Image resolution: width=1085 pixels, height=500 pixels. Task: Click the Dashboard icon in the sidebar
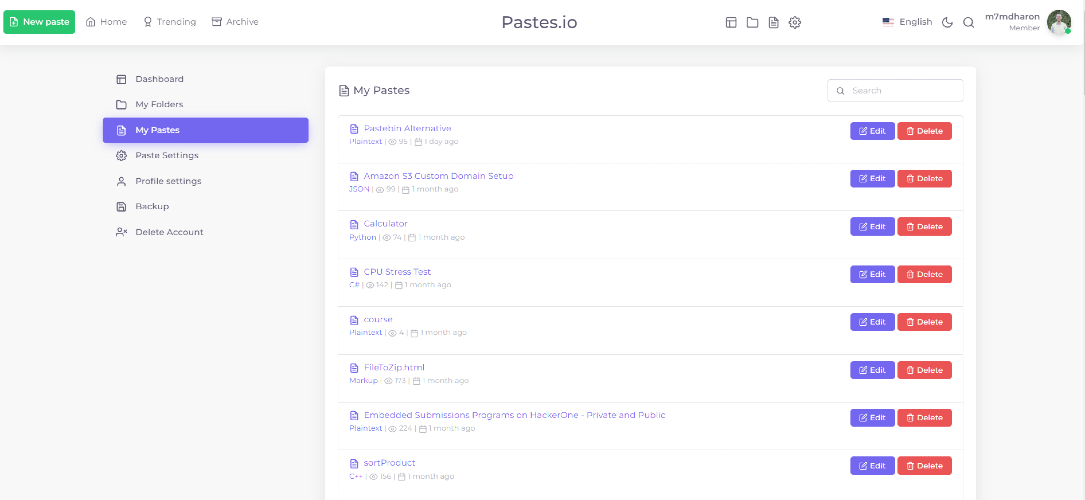coord(121,79)
